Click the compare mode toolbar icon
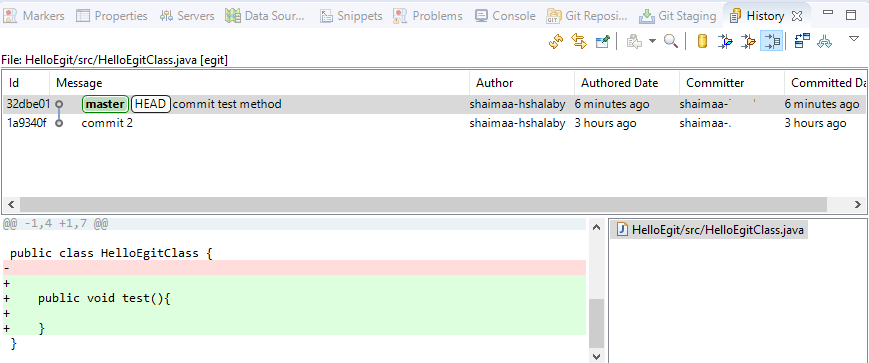This screenshot has width=869, height=363. point(802,42)
